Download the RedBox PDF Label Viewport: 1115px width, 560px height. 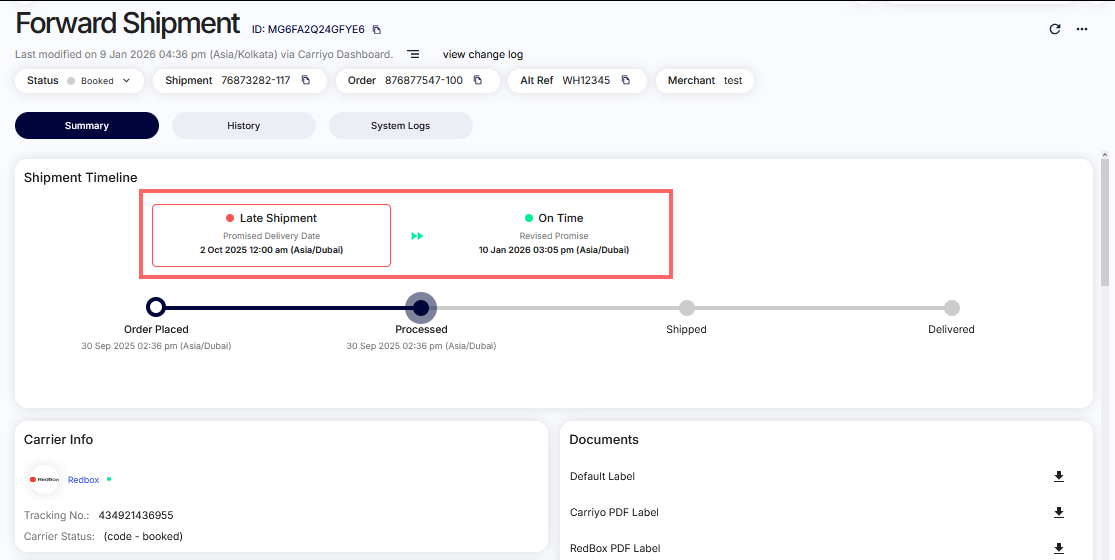point(1059,548)
